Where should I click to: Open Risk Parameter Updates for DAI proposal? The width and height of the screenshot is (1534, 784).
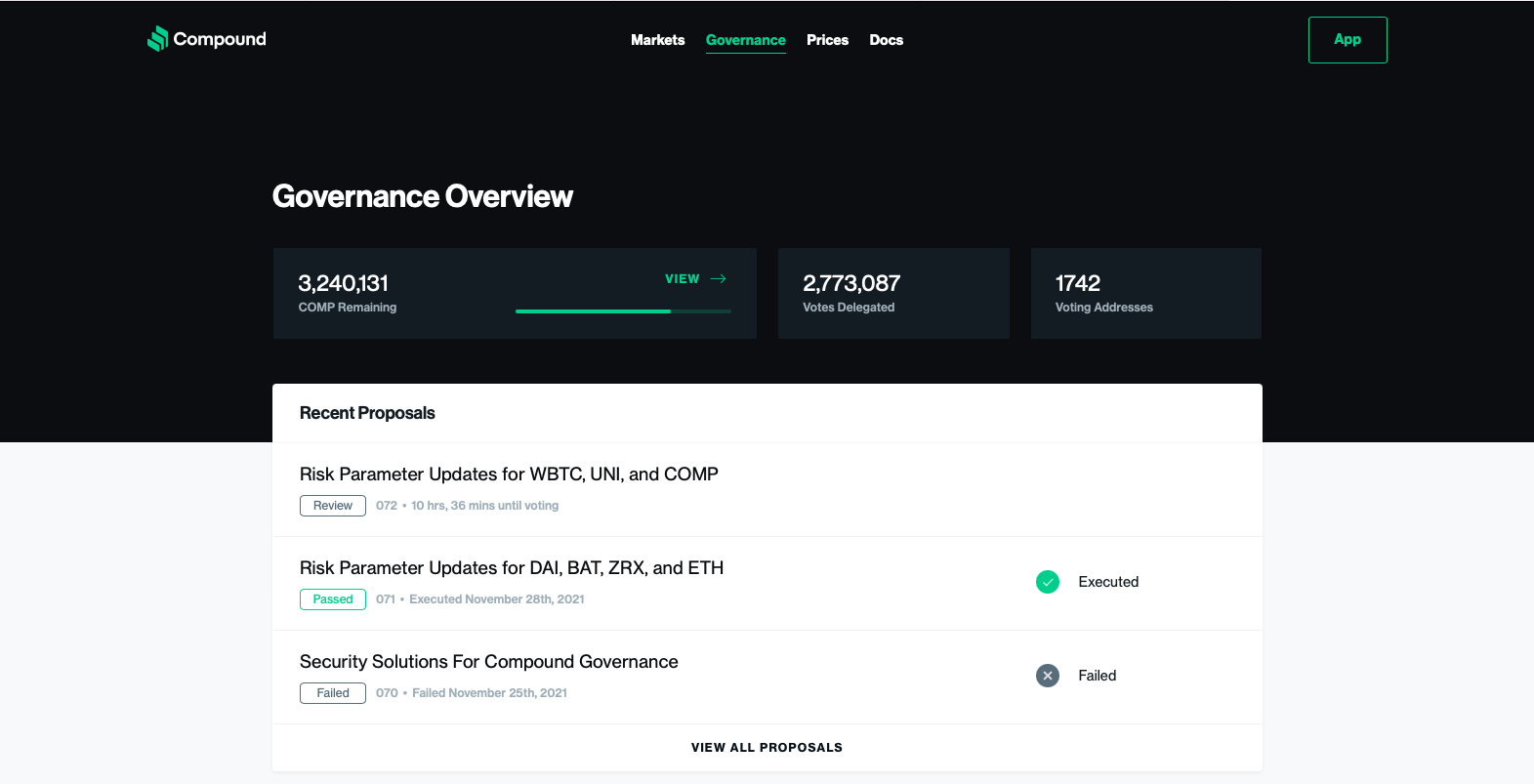[x=512, y=568]
